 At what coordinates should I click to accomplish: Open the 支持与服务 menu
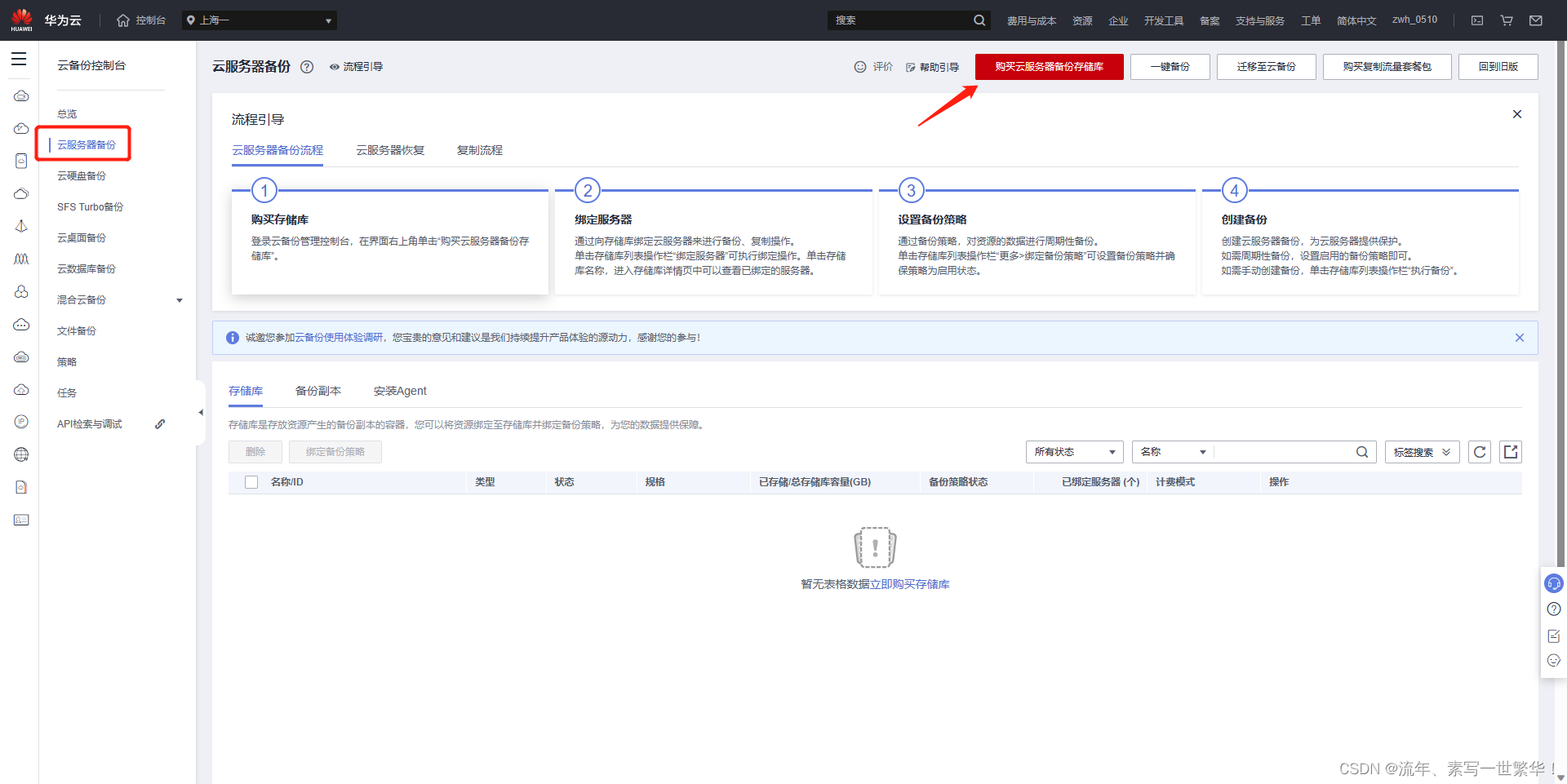pyautogui.click(x=1260, y=20)
